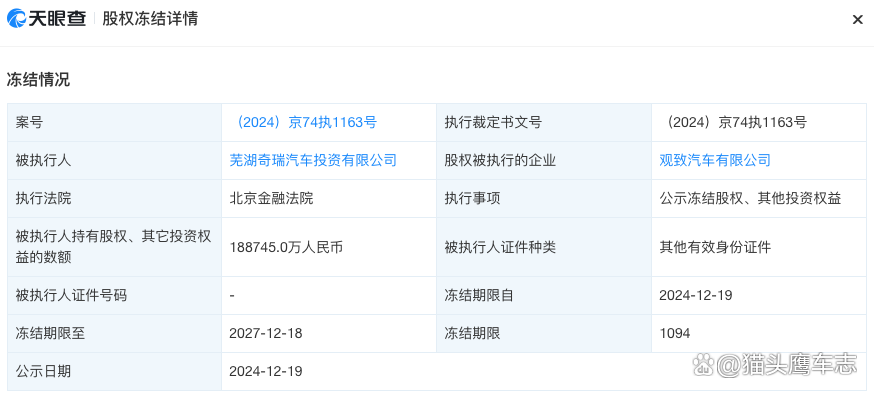Viewport: 874px width, 395px height.
Task: Close the equity freeze details dialog
Action: click(x=857, y=19)
